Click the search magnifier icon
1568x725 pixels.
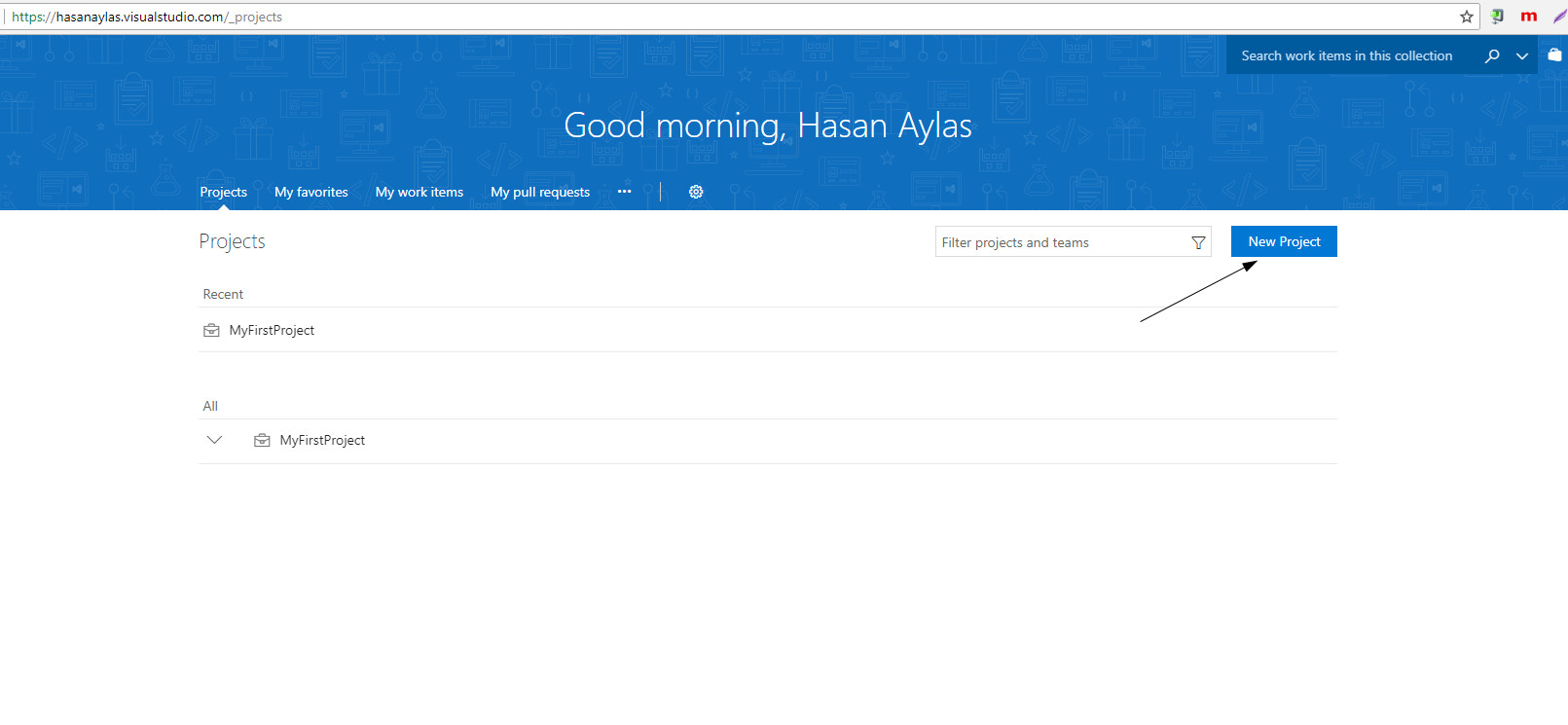coord(1492,55)
